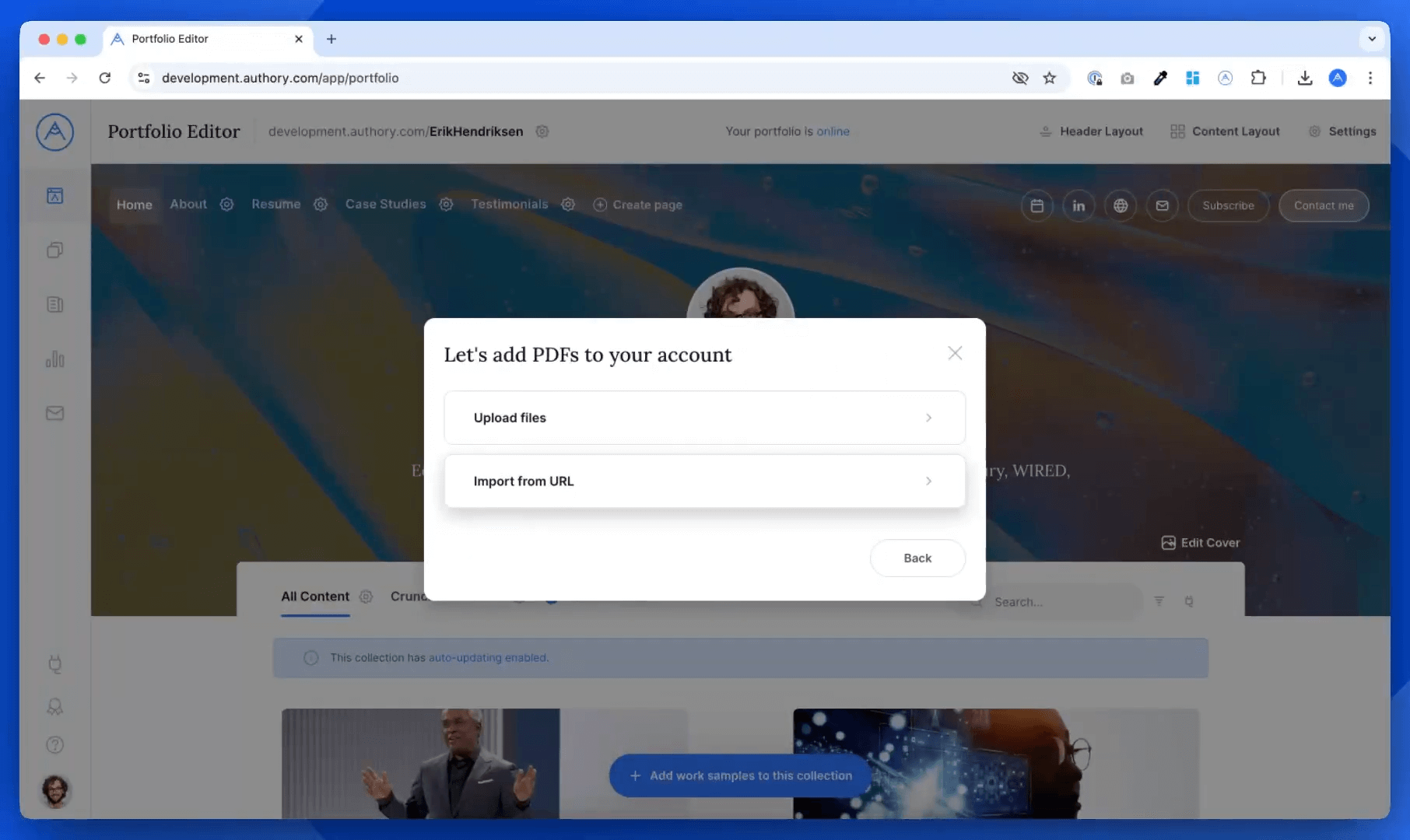The width and height of the screenshot is (1410, 840).
Task: Choose Upload files option
Action: (704, 418)
